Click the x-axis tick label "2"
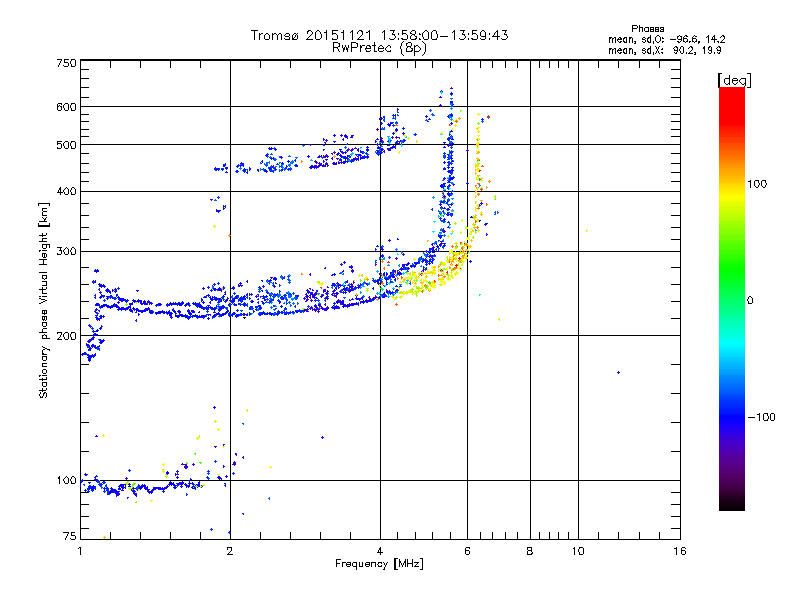This screenshot has height=600, width=800. pyautogui.click(x=230, y=551)
